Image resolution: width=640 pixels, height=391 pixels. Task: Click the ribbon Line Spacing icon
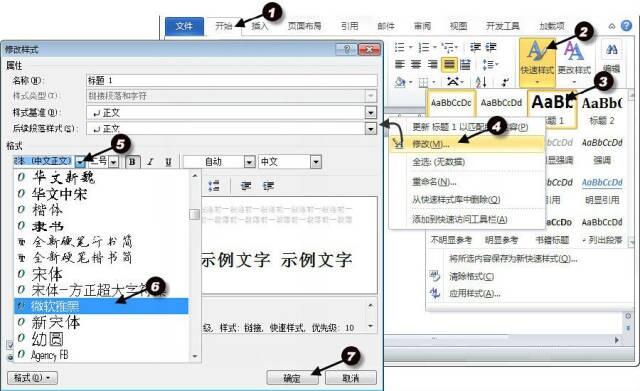coord(488,64)
